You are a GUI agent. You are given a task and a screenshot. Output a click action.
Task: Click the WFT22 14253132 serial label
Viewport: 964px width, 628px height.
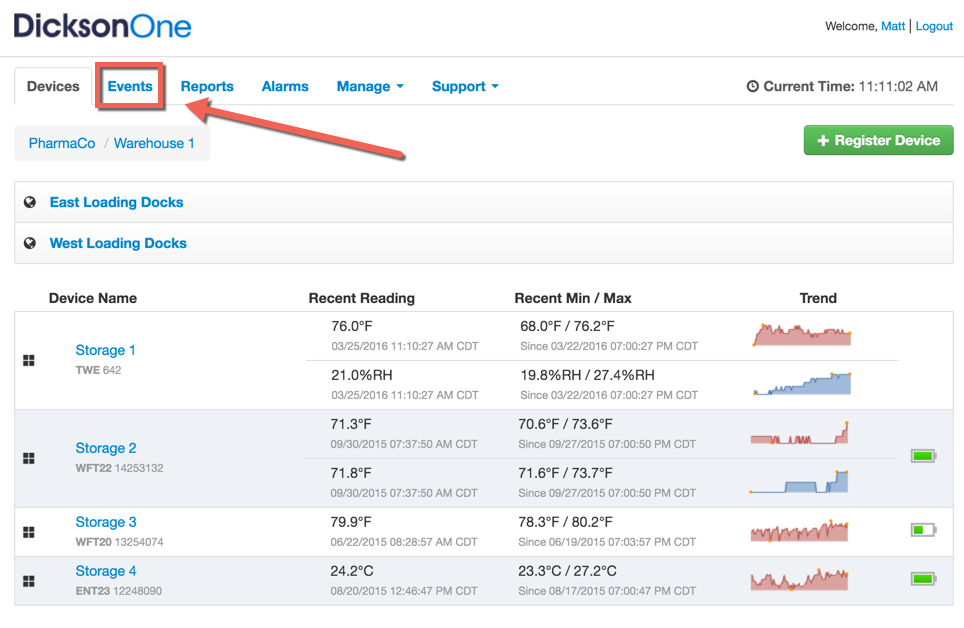coord(119,468)
